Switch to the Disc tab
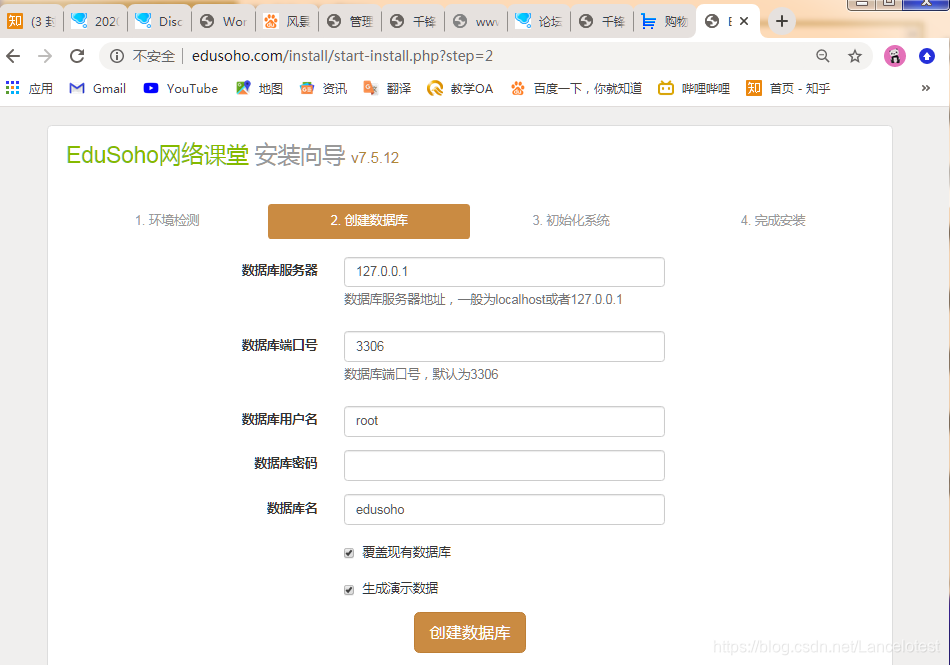 click(x=159, y=21)
